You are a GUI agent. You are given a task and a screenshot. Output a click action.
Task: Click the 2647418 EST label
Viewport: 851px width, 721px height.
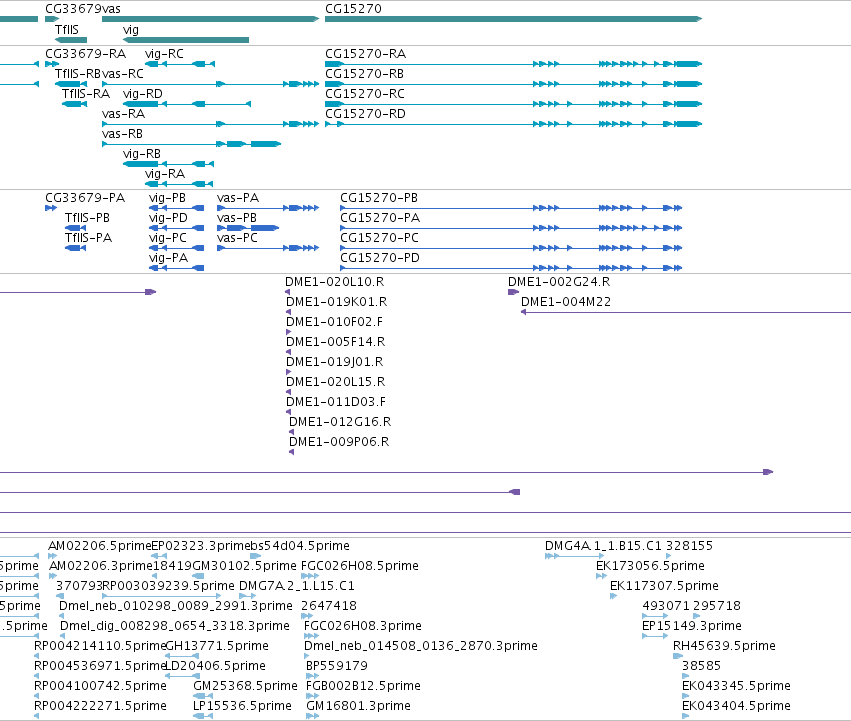point(329,606)
